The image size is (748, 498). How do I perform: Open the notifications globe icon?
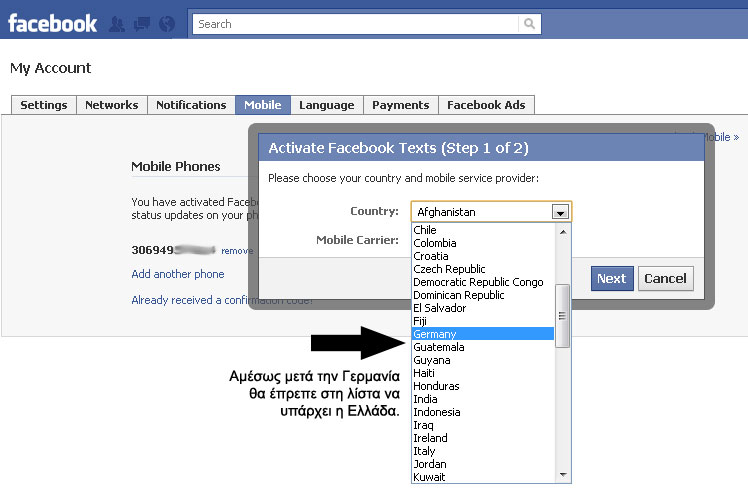click(x=166, y=24)
